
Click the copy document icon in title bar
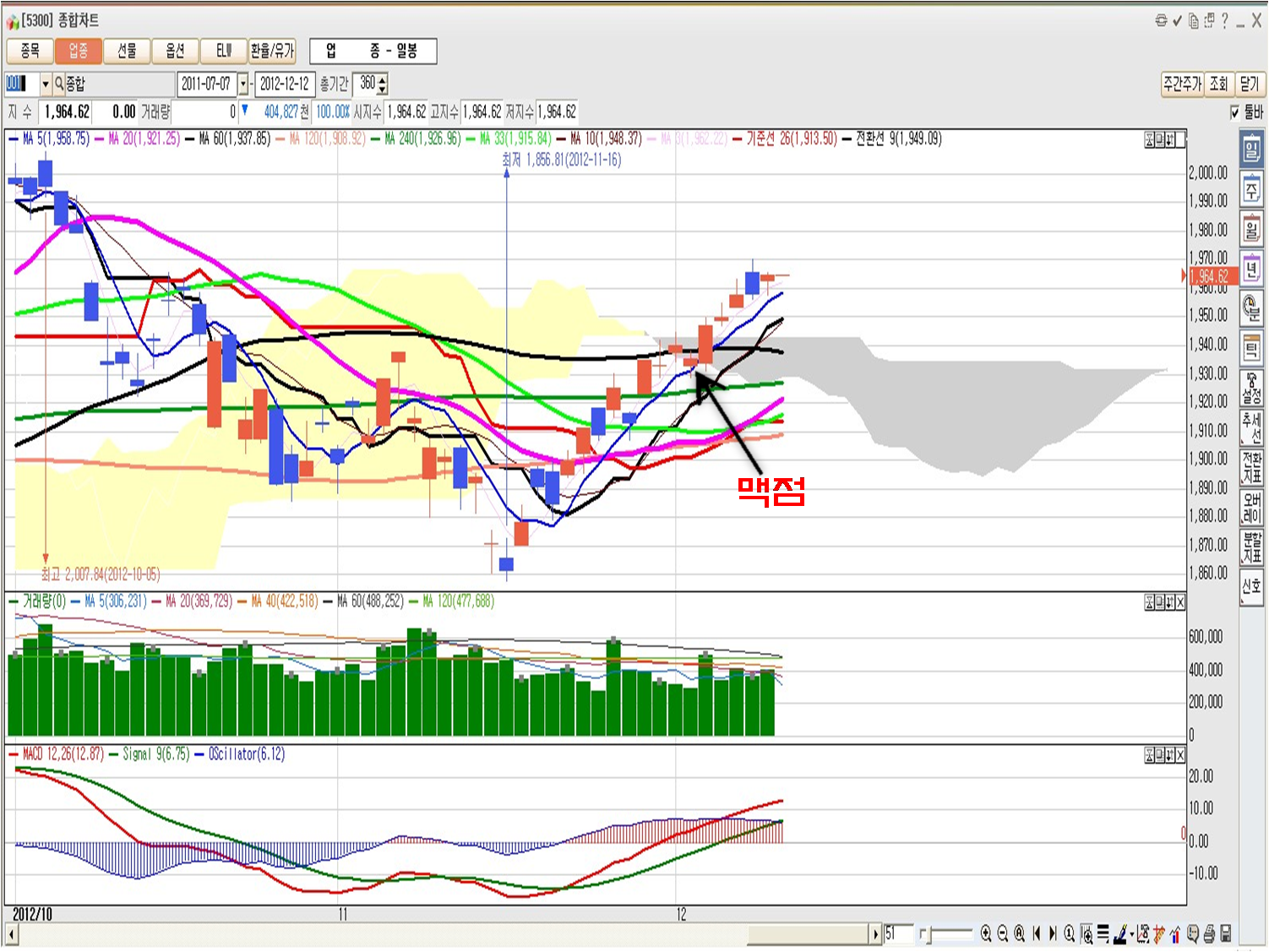pos(1193,20)
